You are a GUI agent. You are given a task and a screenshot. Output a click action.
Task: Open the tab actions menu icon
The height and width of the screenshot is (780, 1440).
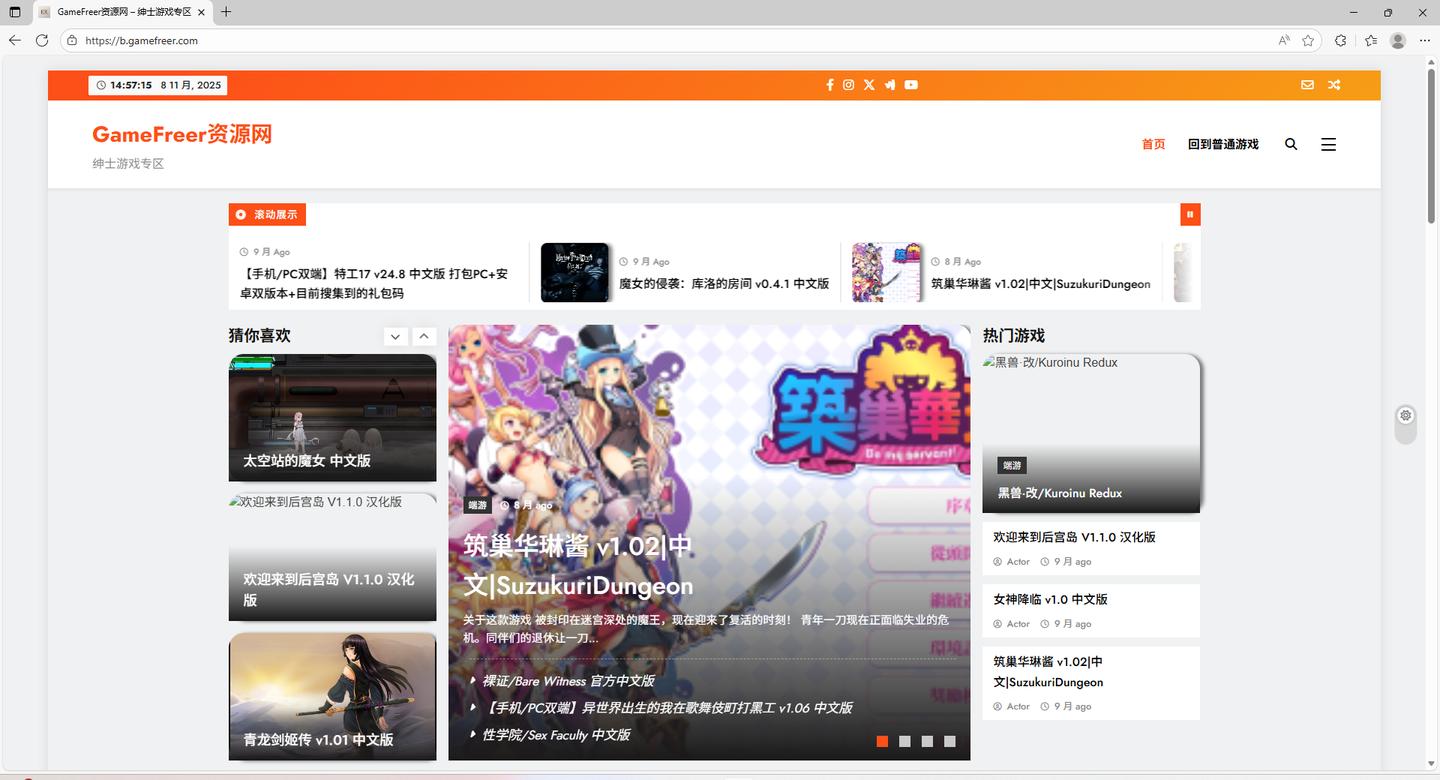[x=14, y=12]
